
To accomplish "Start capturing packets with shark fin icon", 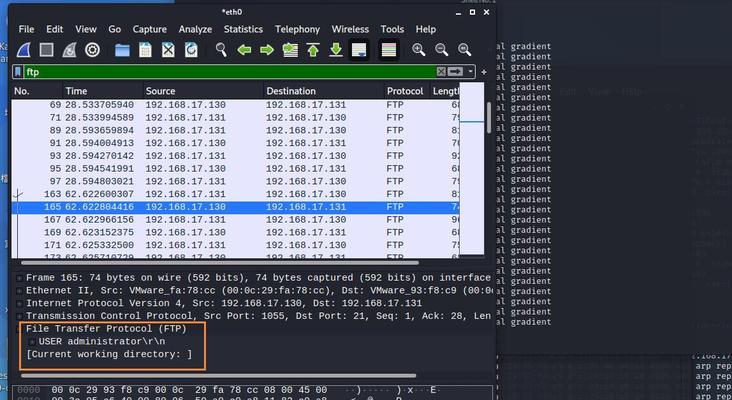I will coord(24,50).
